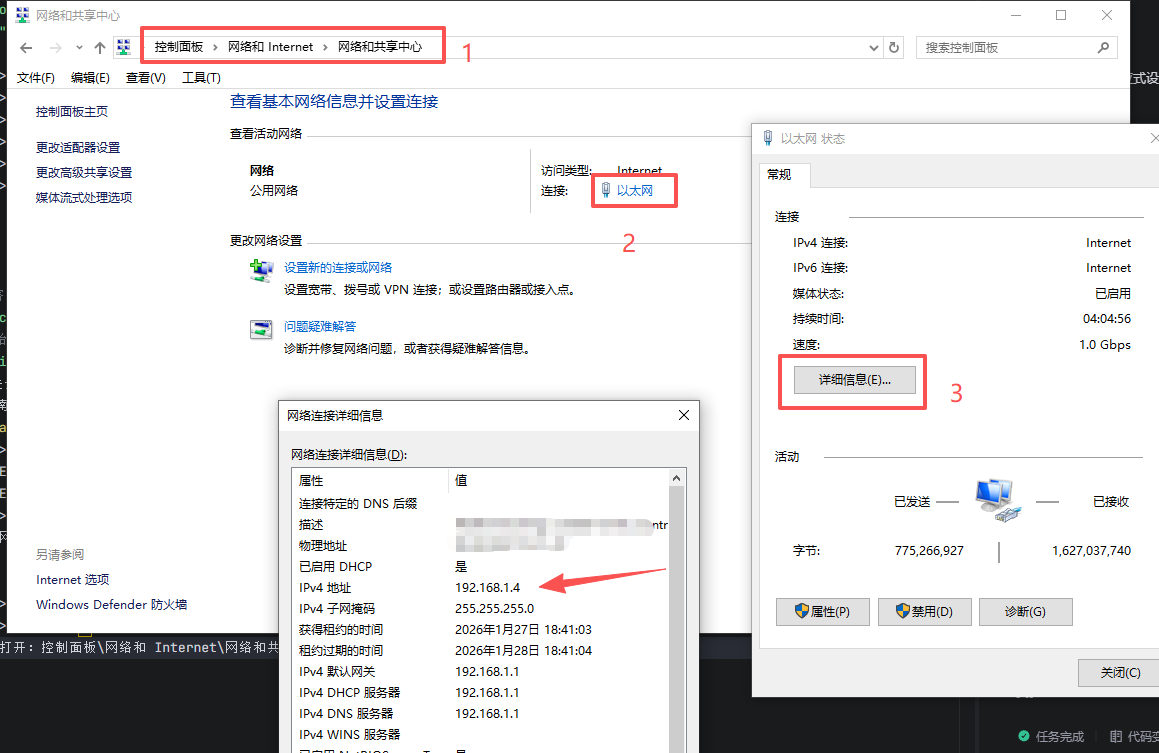Click the 属性(P) button
1159x753 pixels.
(x=823, y=612)
